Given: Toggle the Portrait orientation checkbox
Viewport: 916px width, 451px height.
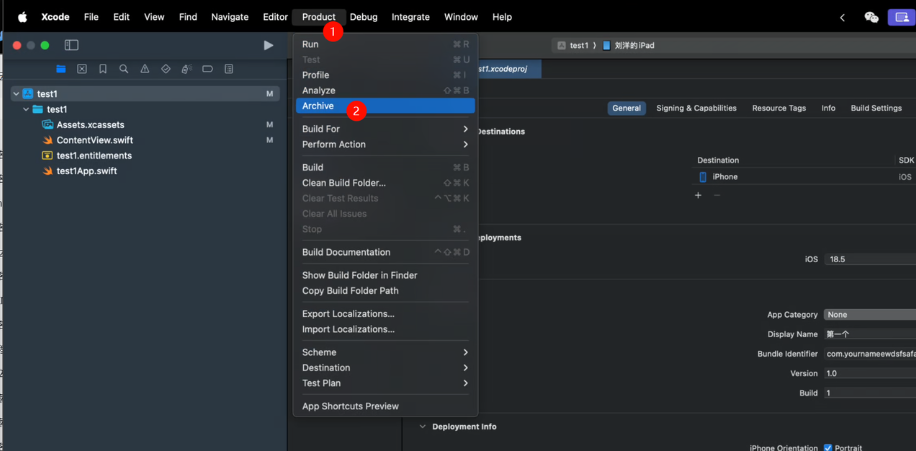Looking at the screenshot, I should [828, 447].
